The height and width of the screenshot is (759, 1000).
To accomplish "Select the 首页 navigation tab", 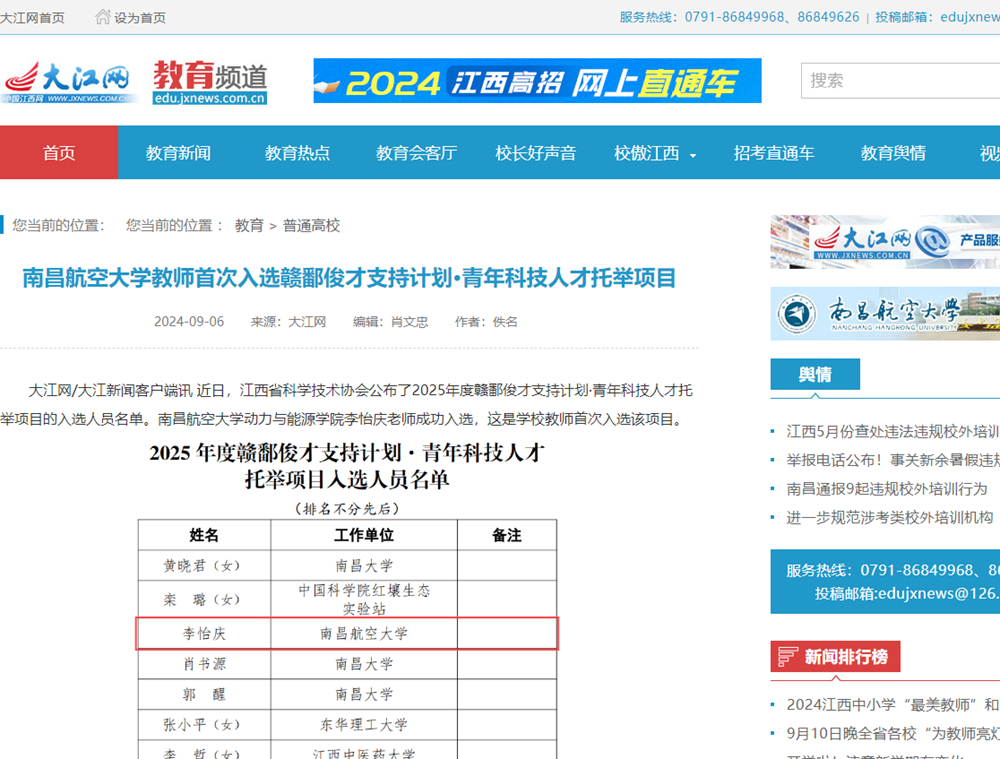I will point(57,152).
